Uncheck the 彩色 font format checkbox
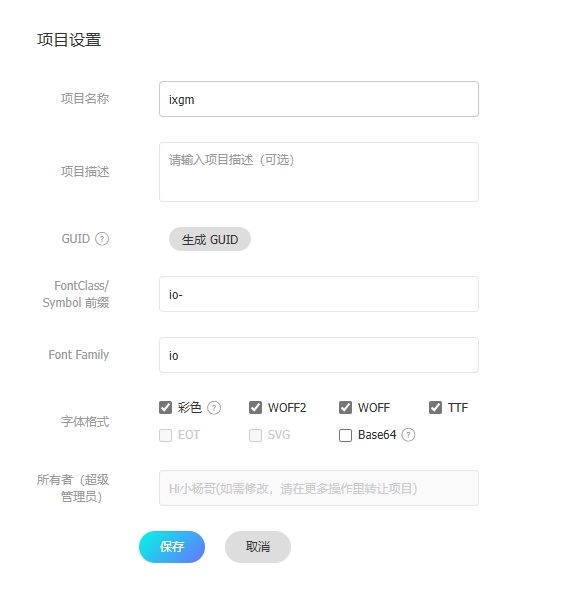This screenshot has width=565, height=595. (x=165, y=408)
